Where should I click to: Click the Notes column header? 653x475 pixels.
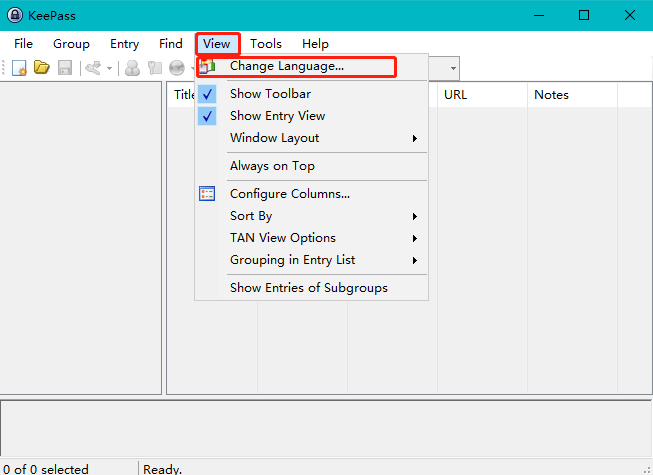coord(573,95)
